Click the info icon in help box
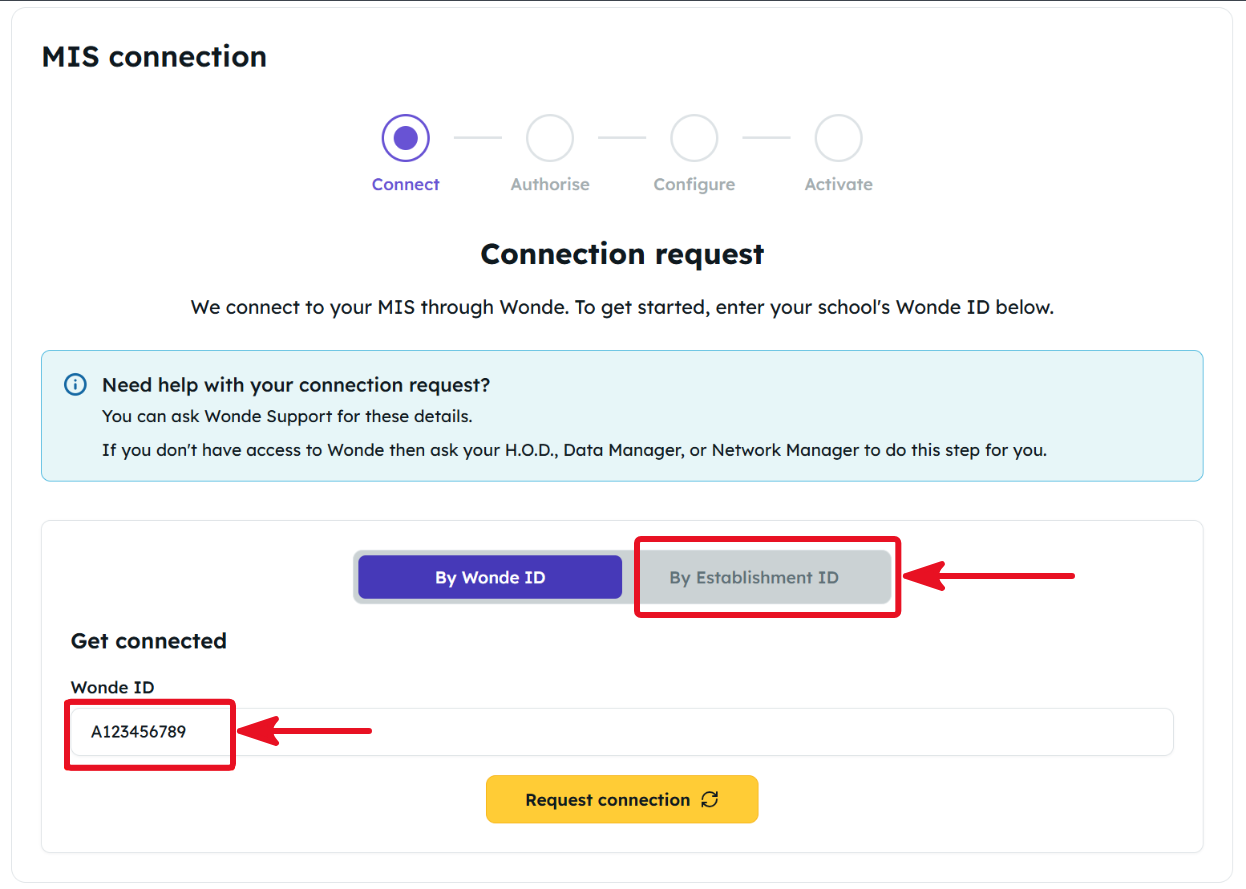The width and height of the screenshot is (1246, 889). pos(75,385)
